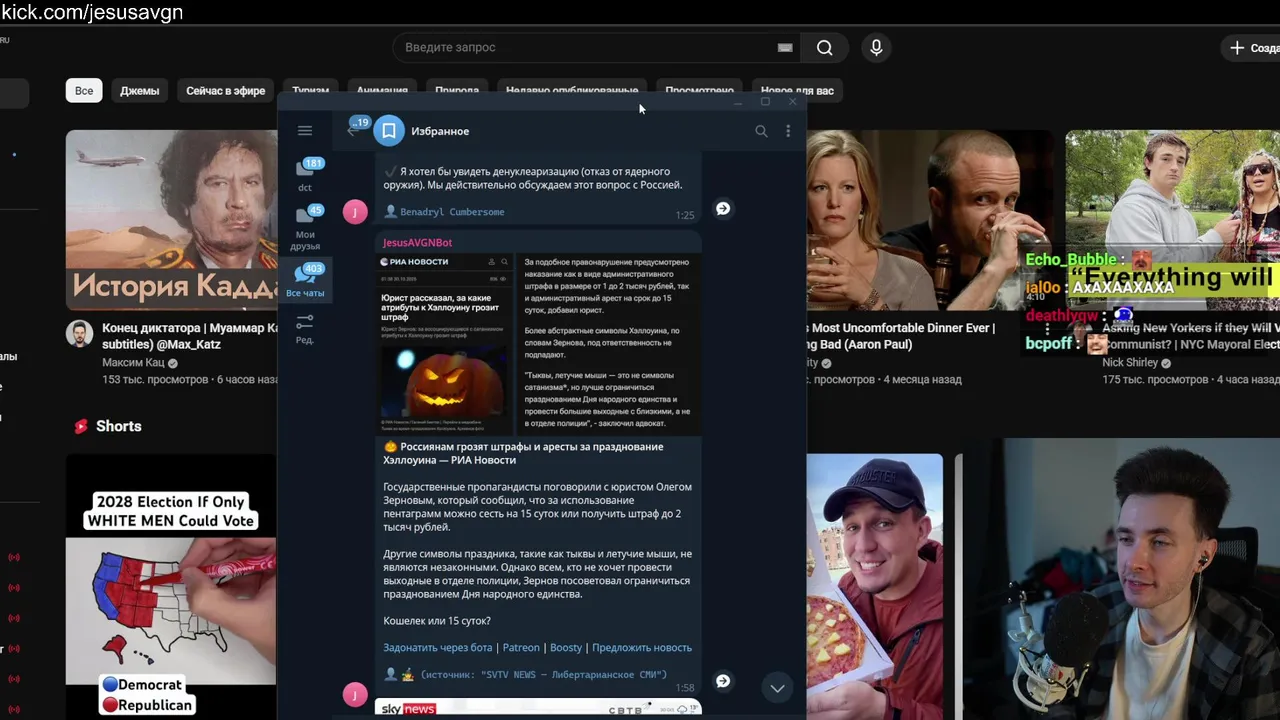Start YouTube voice search microphone
This screenshot has height=720, width=1280.
click(876, 47)
